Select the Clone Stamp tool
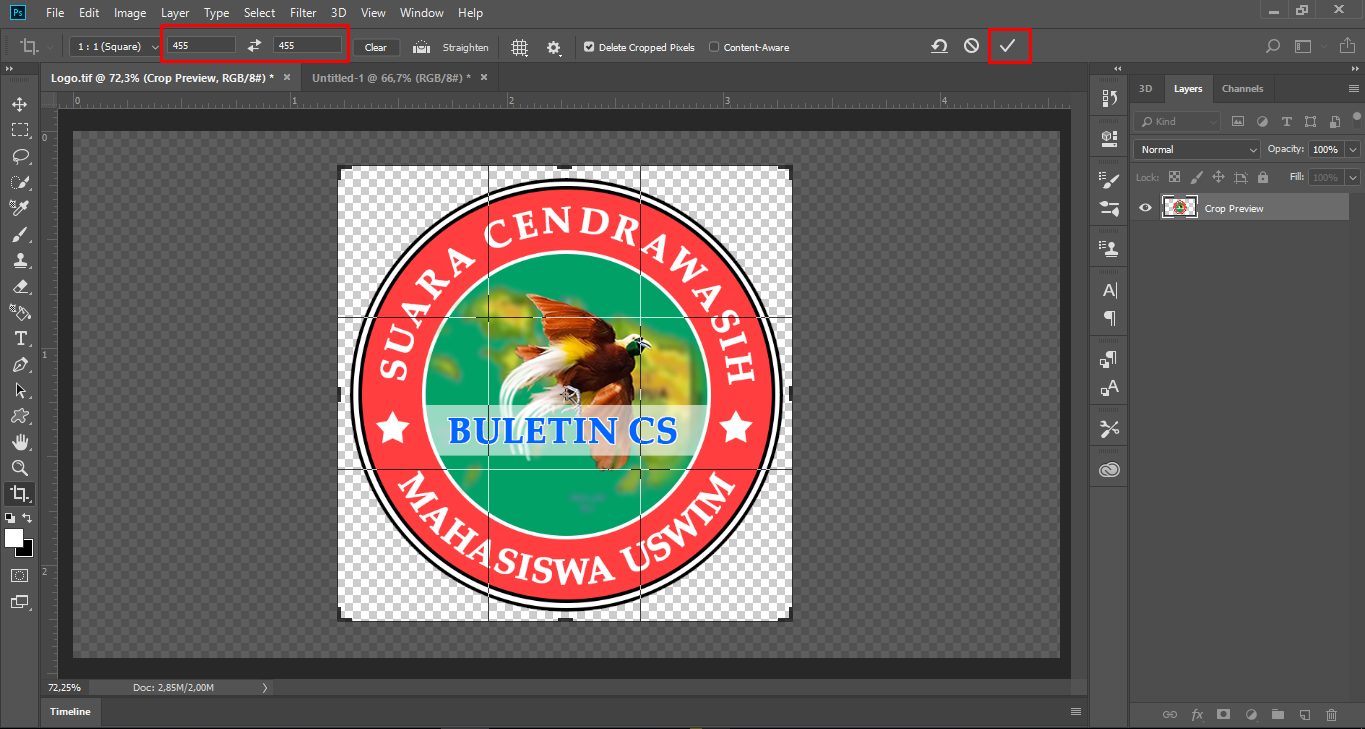 click(x=19, y=261)
